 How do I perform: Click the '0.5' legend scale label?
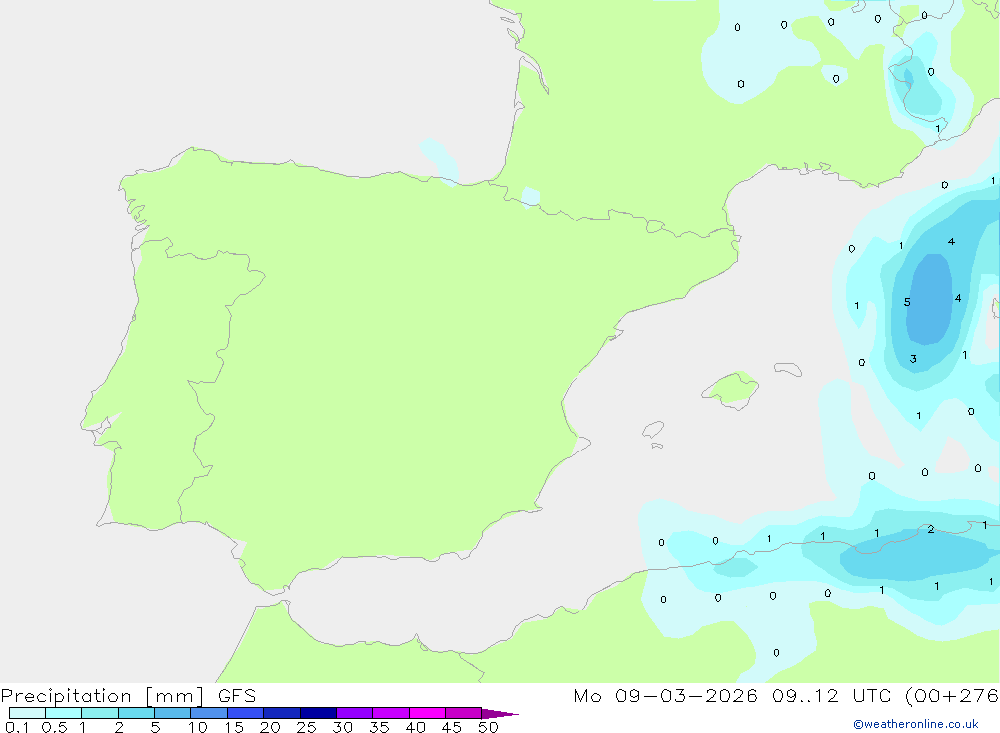click(x=54, y=727)
